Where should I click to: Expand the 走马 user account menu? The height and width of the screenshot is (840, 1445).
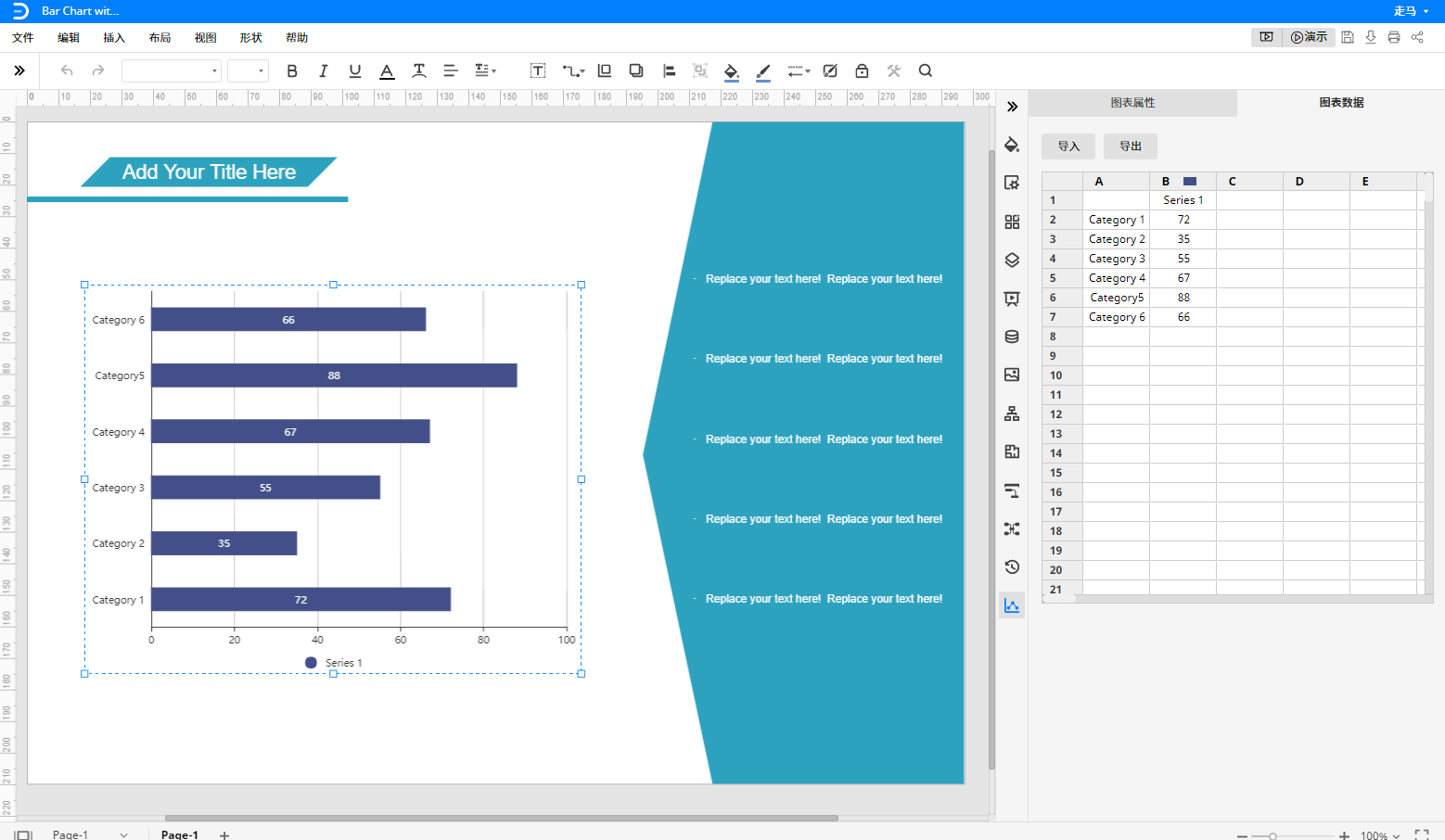(1411, 11)
